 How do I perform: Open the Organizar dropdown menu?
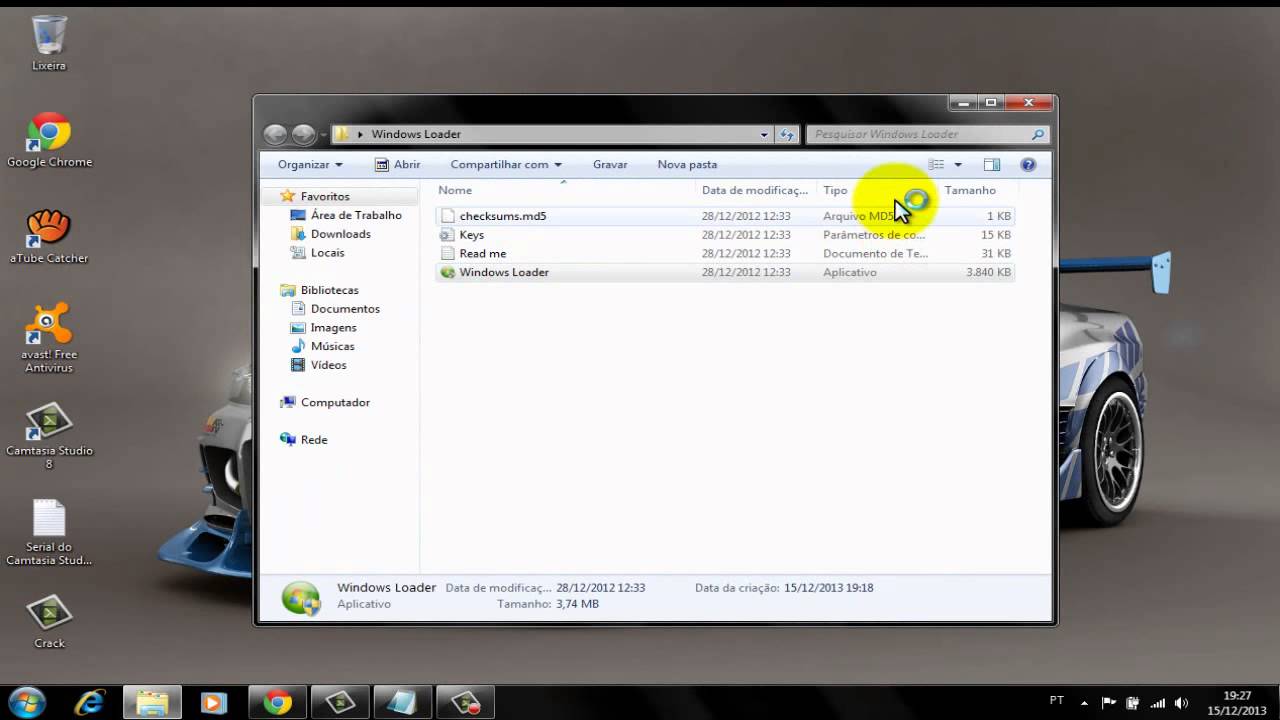(310, 165)
